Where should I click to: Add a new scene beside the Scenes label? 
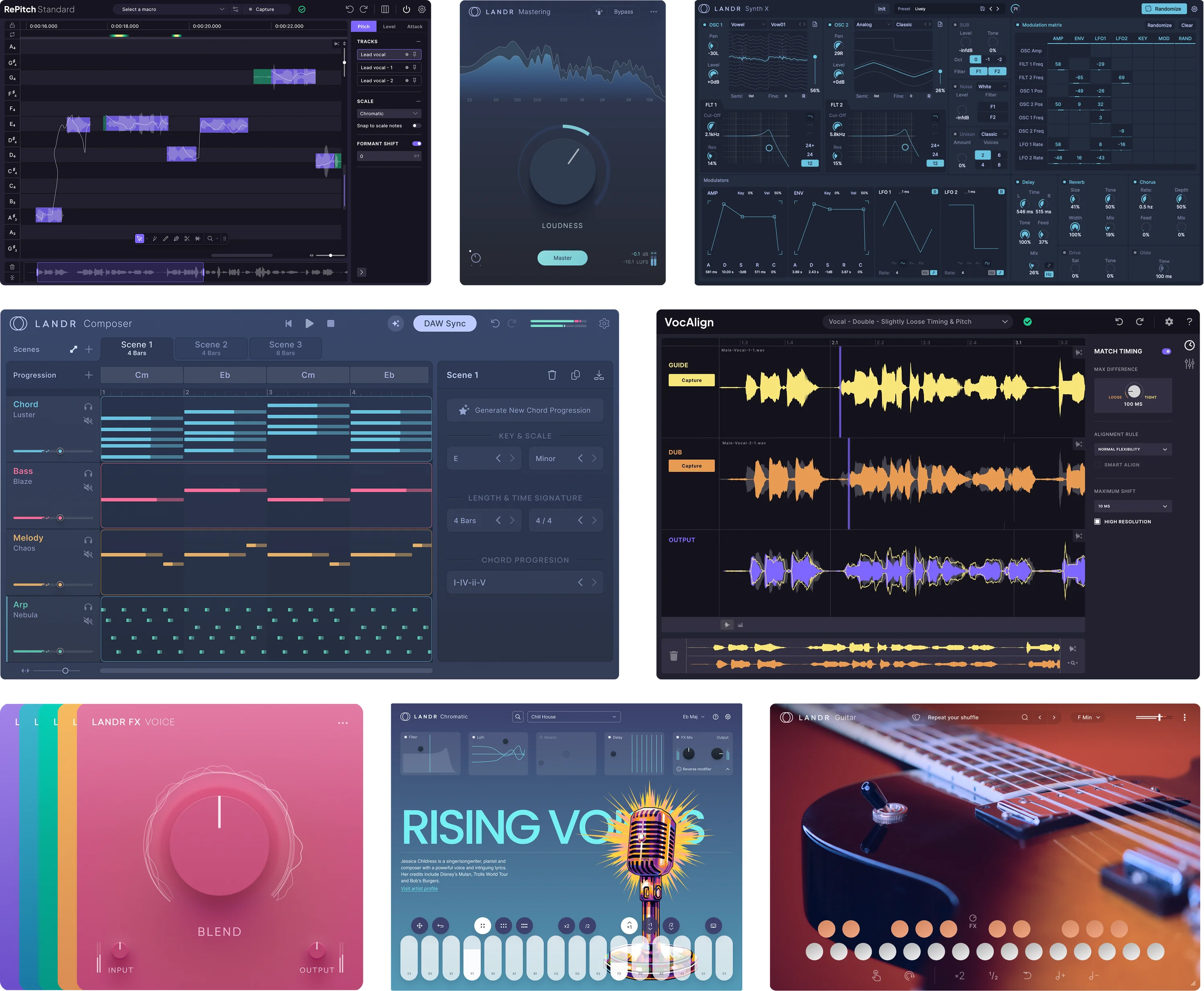click(89, 349)
